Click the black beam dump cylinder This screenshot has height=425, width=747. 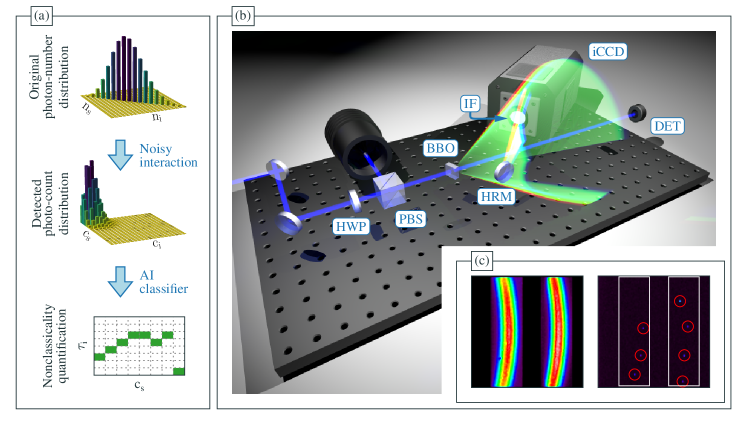(x=358, y=144)
